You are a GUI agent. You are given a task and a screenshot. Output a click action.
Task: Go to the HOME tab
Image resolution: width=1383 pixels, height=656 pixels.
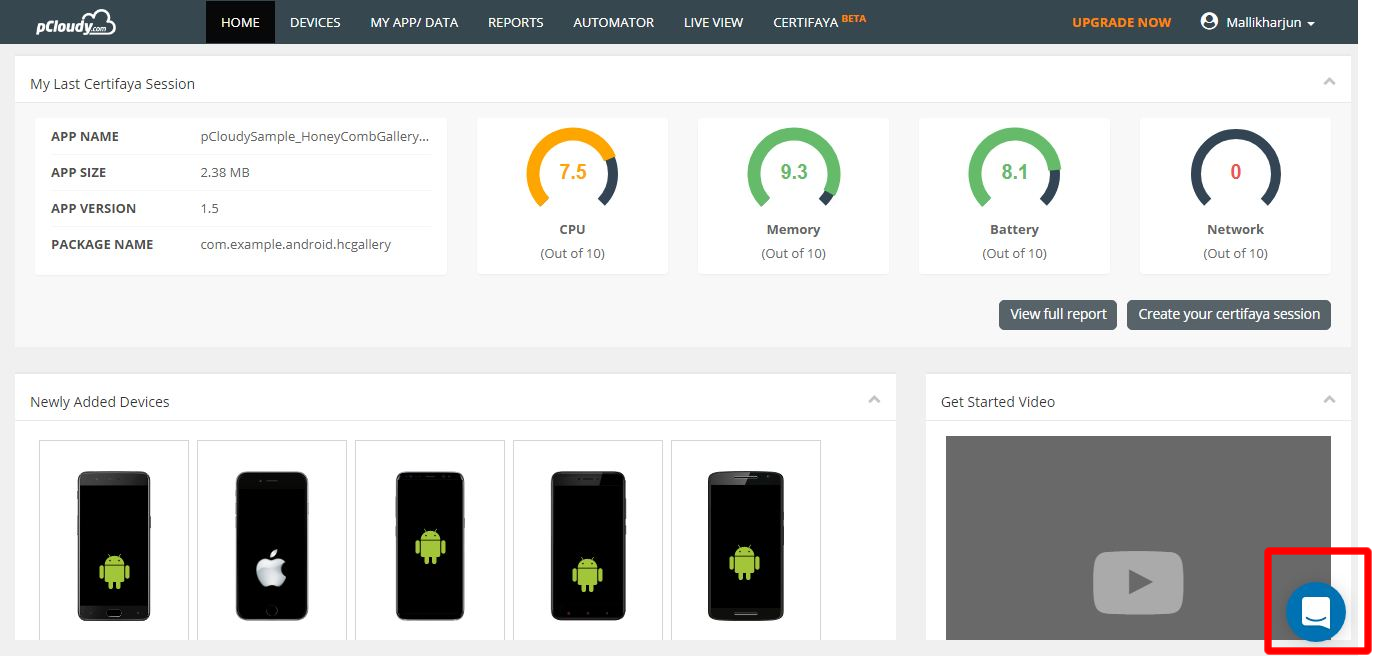(x=240, y=22)
